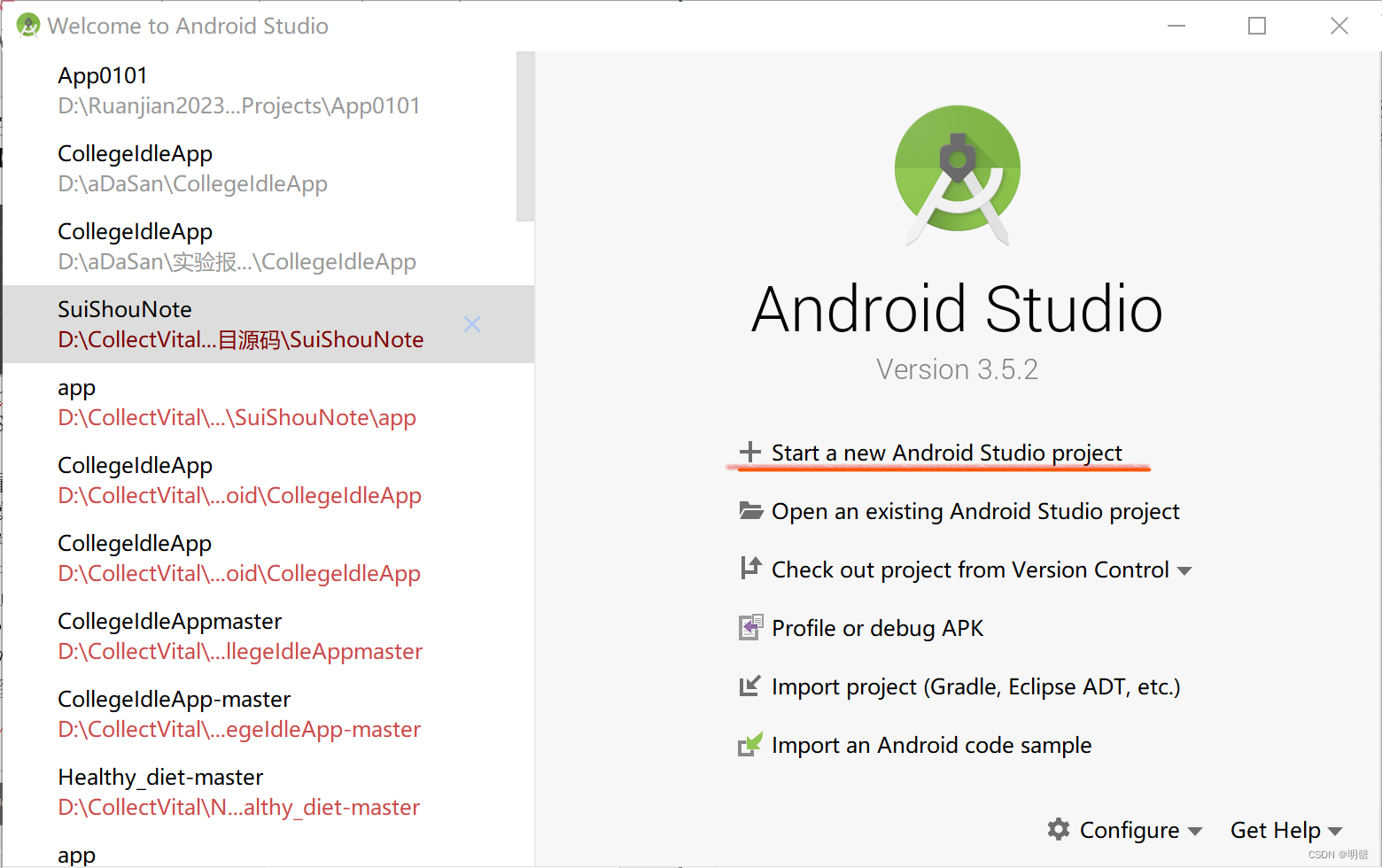The width and height of the screenshot is (1382, 868).
Task: Click Import project for Gradle or Eclipse ADT
Action: 976,686
